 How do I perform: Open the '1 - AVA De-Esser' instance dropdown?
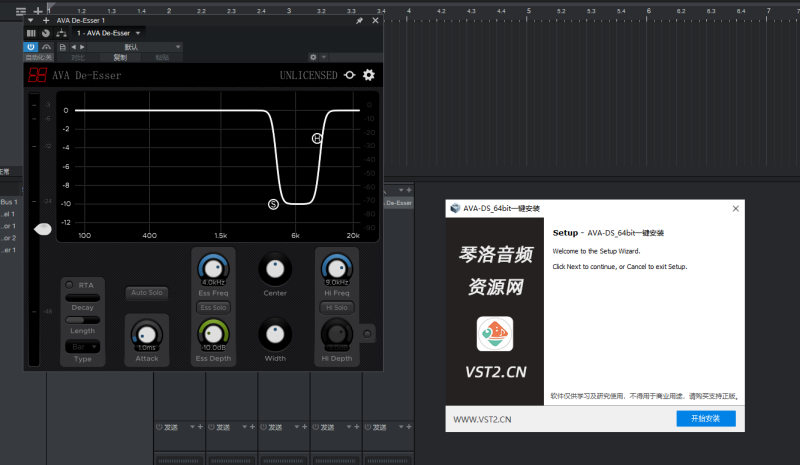click(x=109, y=33)
